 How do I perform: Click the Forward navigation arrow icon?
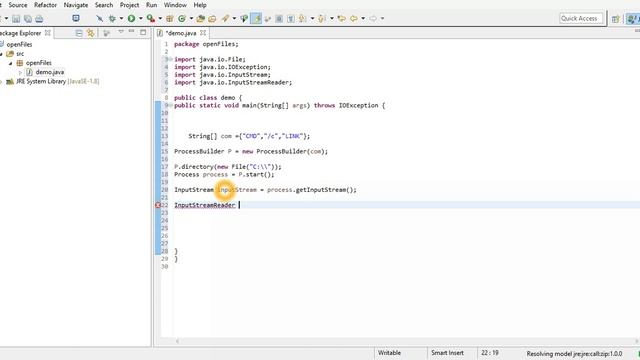tap(373, 18)
